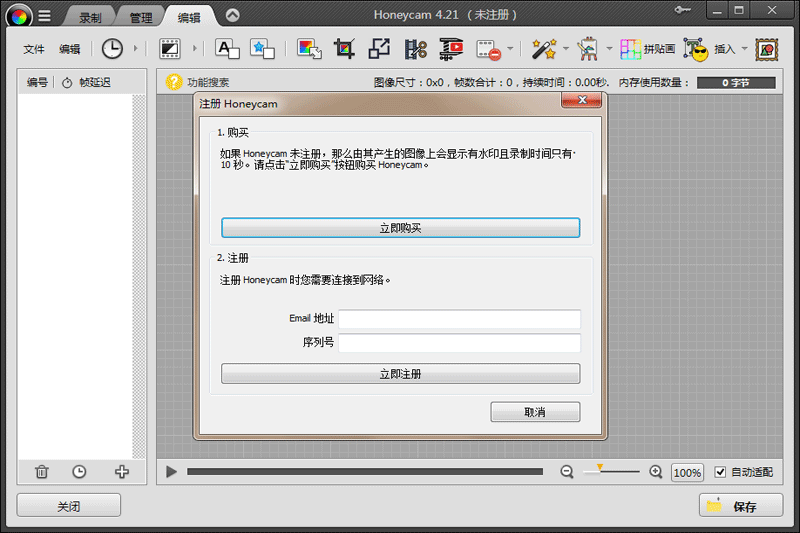
Task: Click the 取消 button in dialog
Action: click(x=535, y=412)
